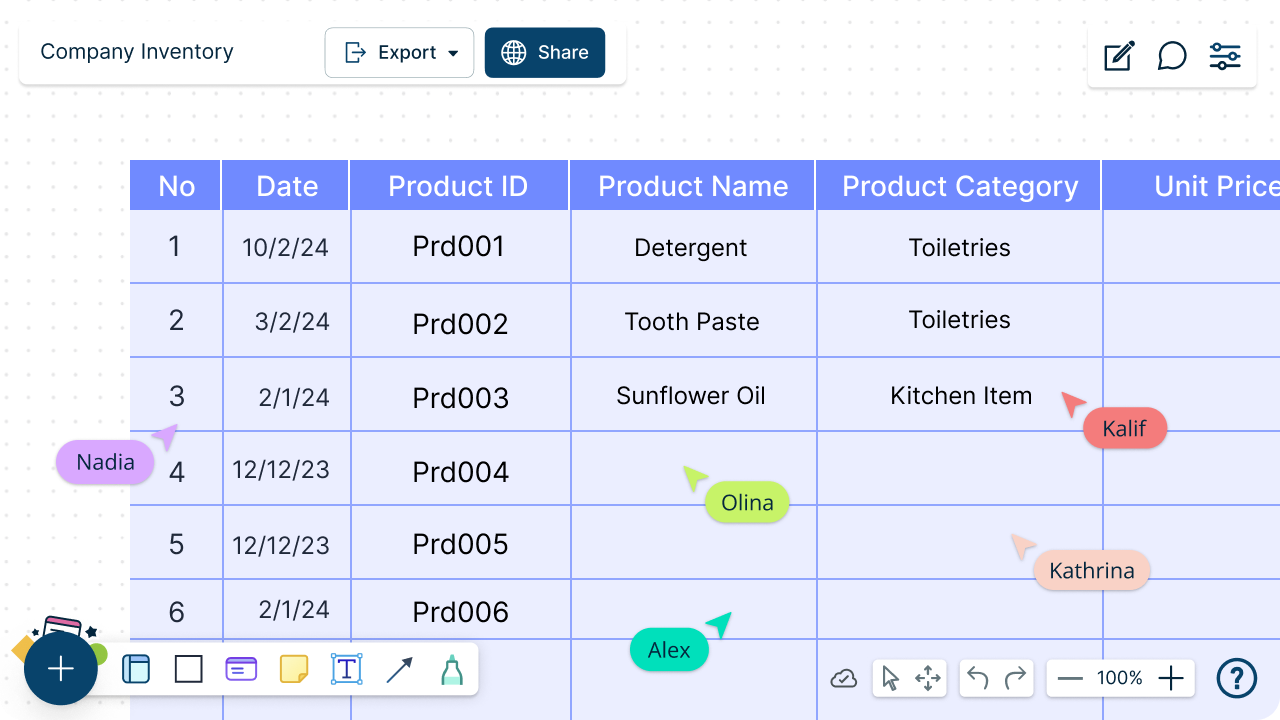Click the 12/12/23 date in row 5
Screen dimensions: 1280x720
[281, 545]
